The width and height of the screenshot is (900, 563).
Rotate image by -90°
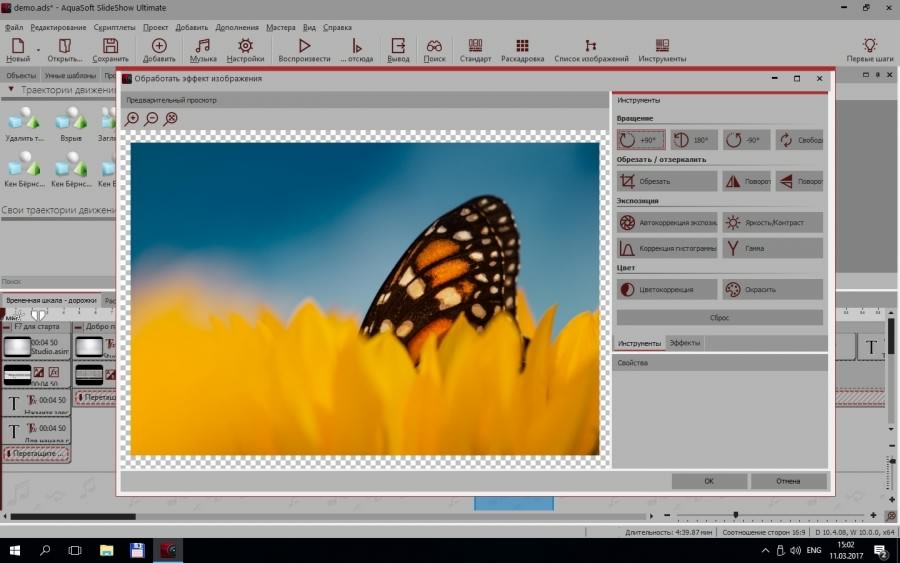[746, 141]
